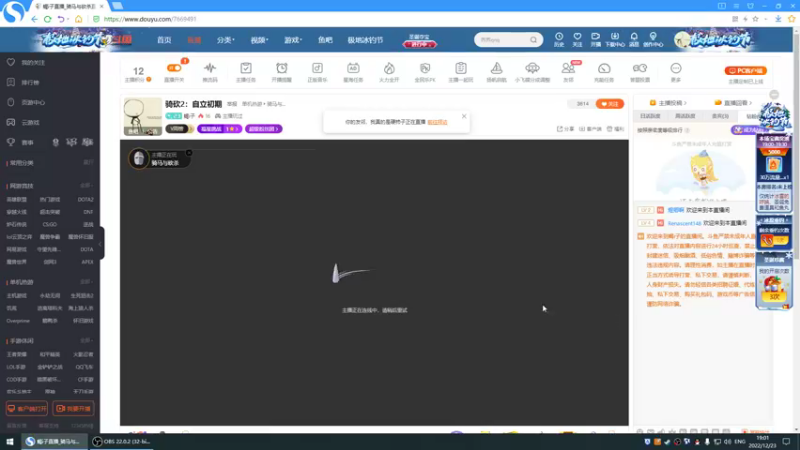Follow the orange link in notification popup
The image size is (800, 450).
(437, 122)
